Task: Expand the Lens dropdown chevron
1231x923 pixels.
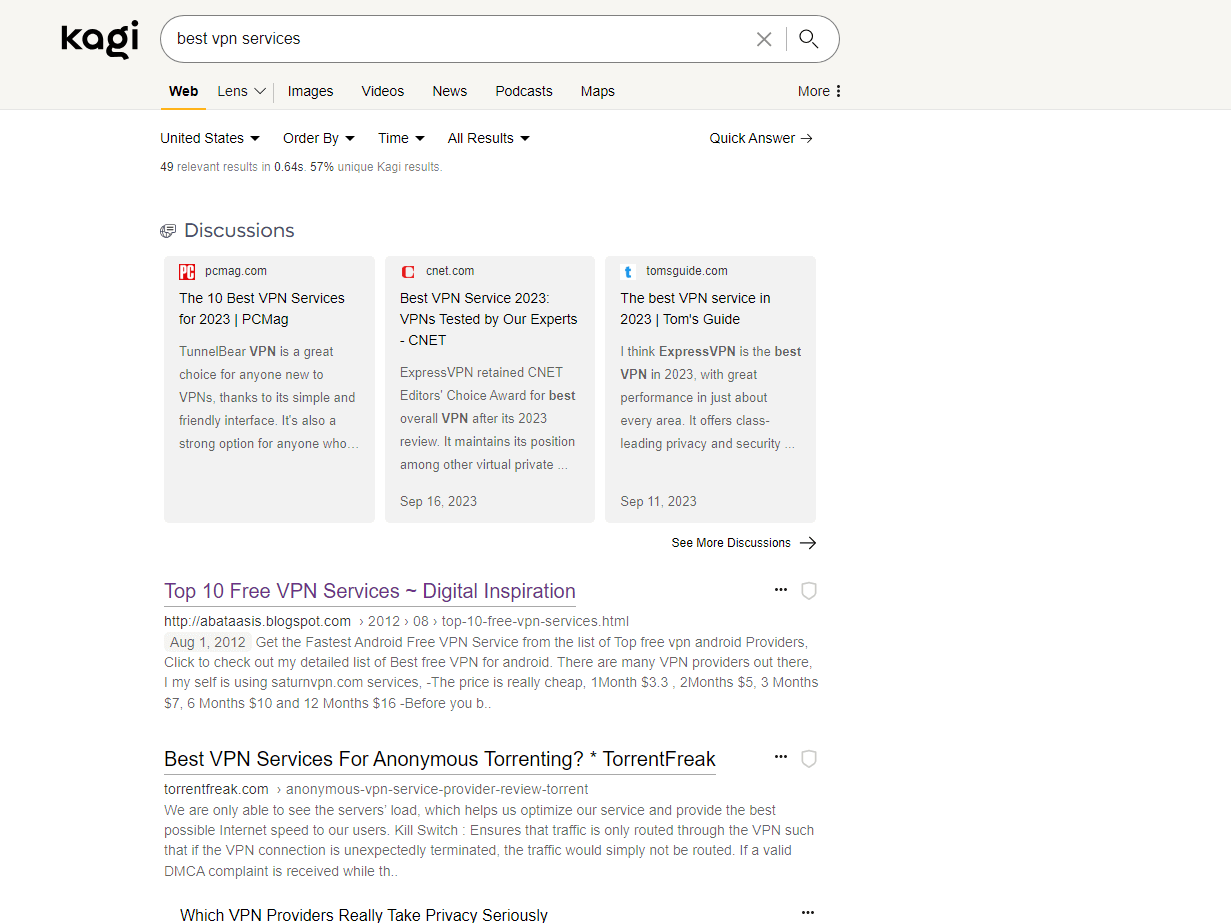Action: pyautogui.click(x=260, y=91)
